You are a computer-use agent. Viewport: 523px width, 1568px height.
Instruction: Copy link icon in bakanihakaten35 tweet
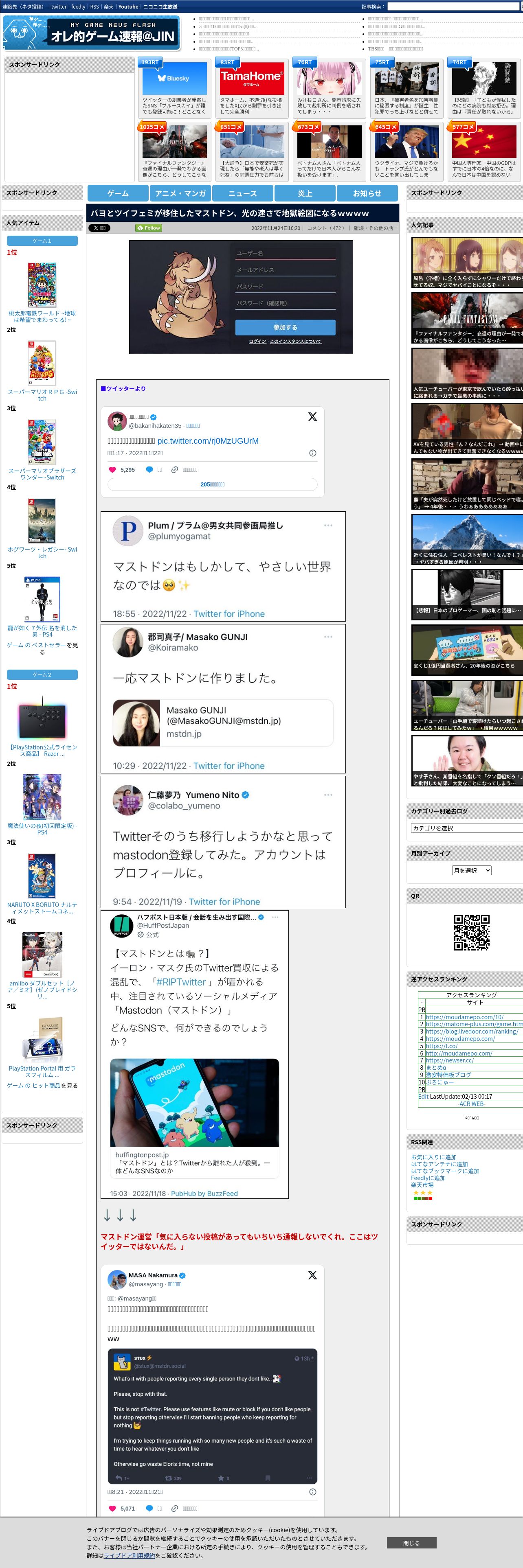click(175, 470)
